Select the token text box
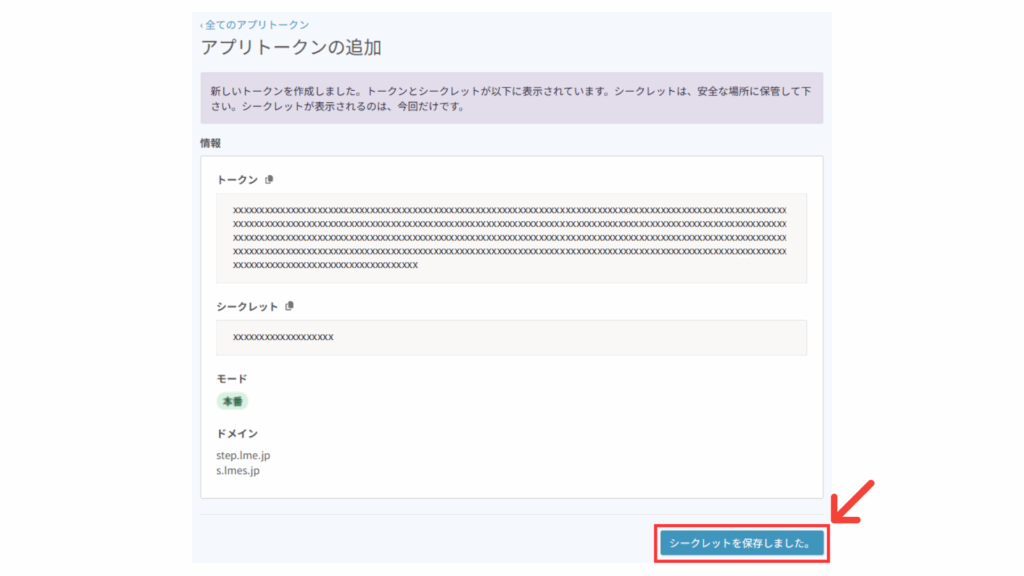 pyautogui.click(x=511, y=238)
